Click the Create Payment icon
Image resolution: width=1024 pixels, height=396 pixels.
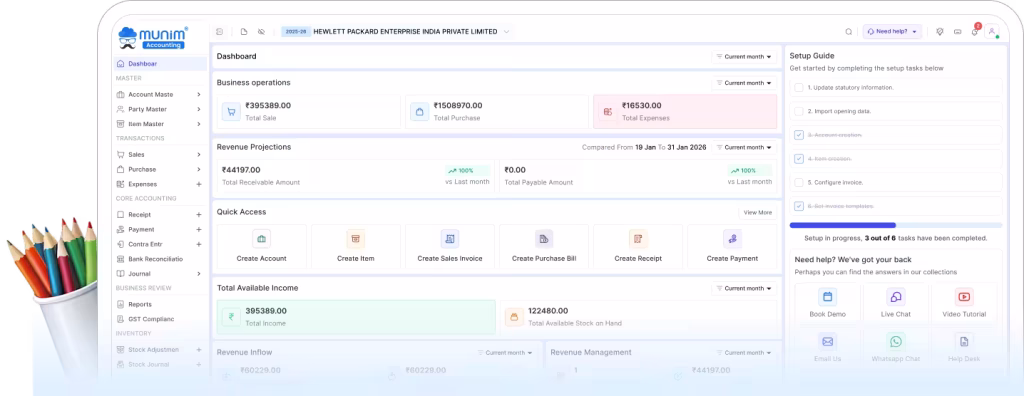[732, 239]
